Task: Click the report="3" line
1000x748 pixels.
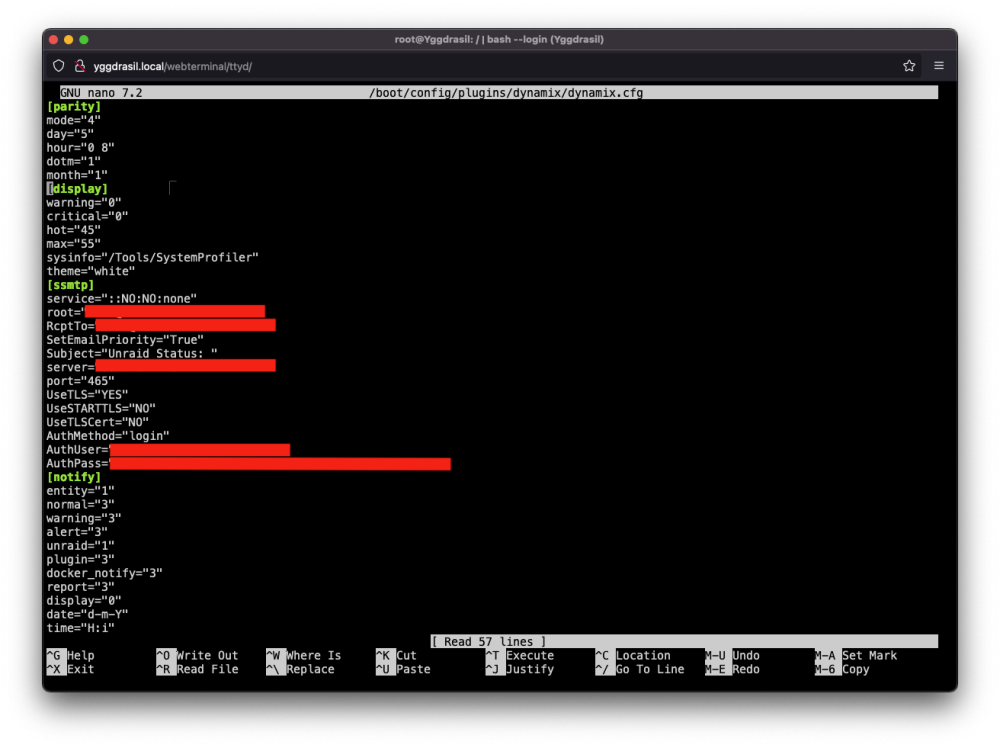Action: point(80,587)
